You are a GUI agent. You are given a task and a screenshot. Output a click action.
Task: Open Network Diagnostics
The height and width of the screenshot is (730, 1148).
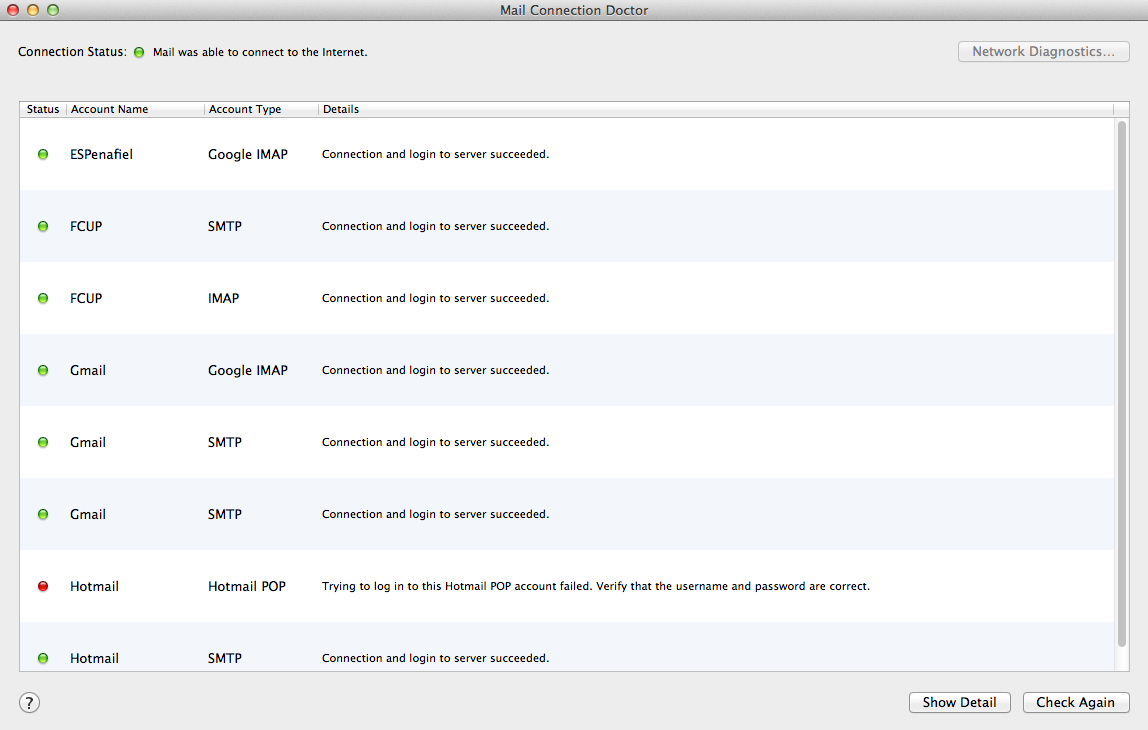click(x=1043, y=51)
